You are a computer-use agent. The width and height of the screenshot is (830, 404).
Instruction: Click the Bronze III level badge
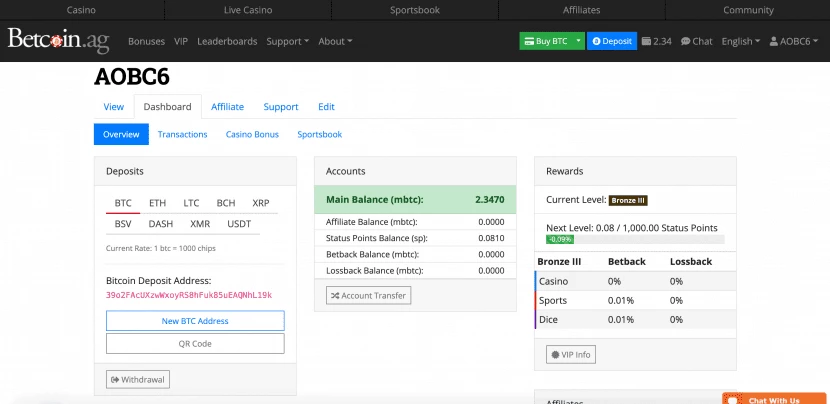tap(628, 201)
